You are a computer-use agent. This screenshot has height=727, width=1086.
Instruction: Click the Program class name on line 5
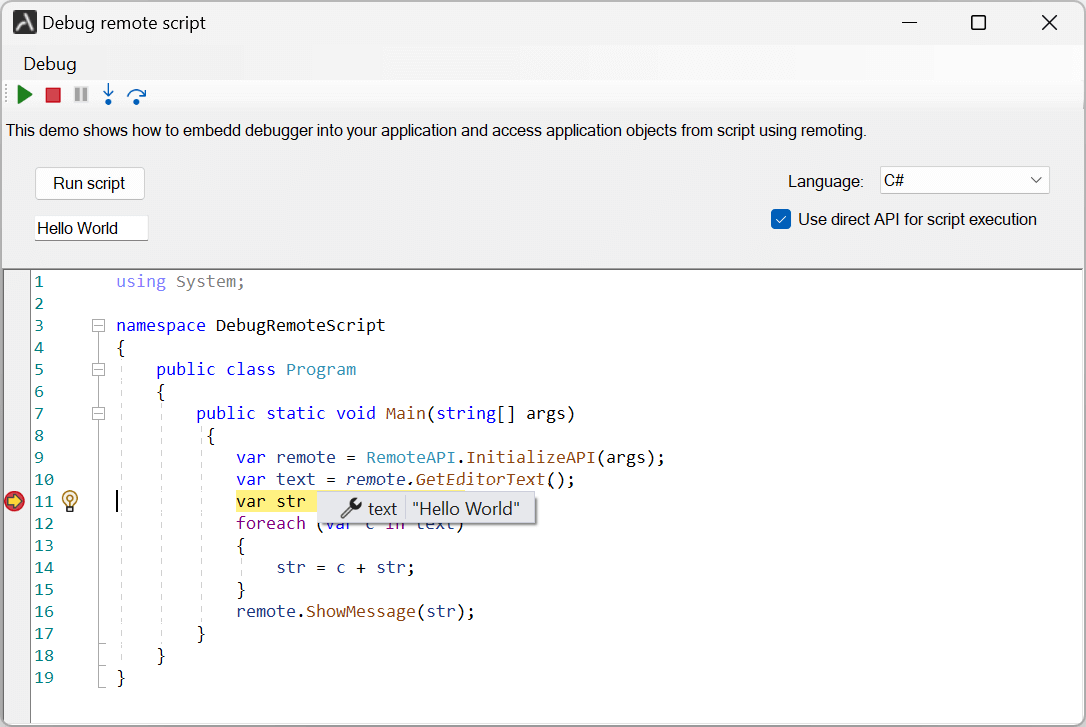321,370
